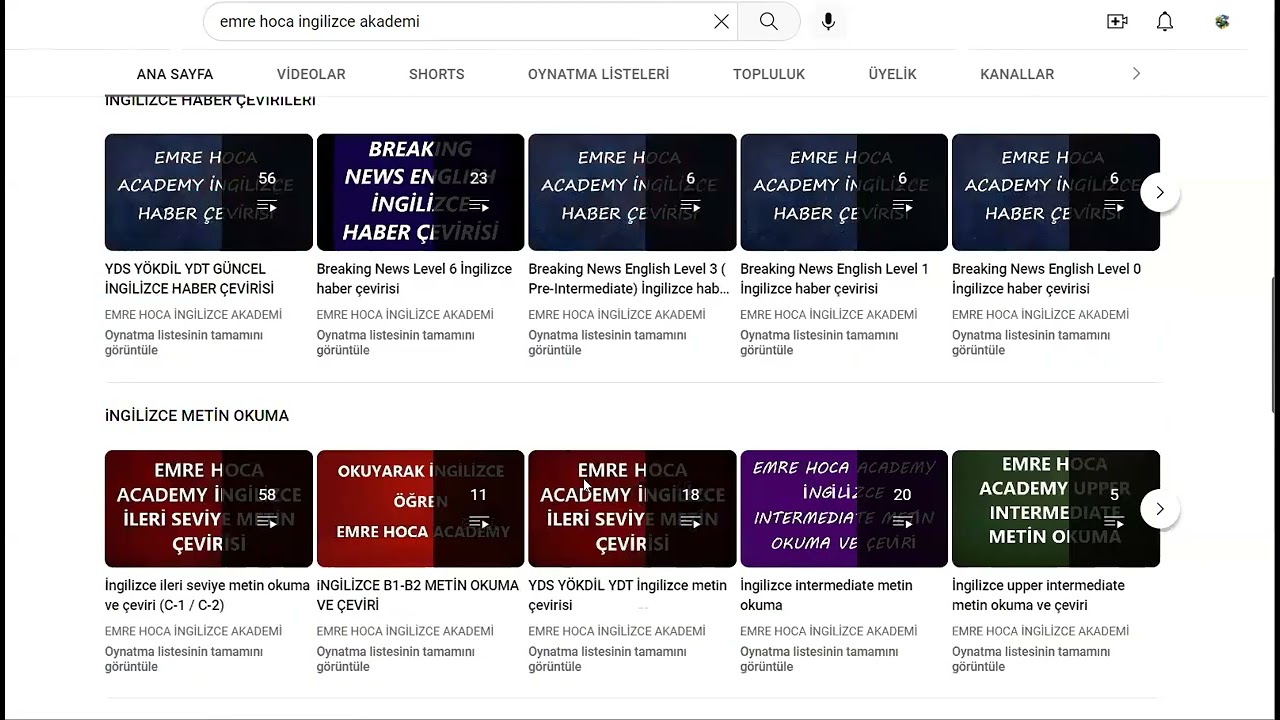Switch to the VİDEOLAR tab
This screenshot has height=720, width=1280.
click(311, 74)
